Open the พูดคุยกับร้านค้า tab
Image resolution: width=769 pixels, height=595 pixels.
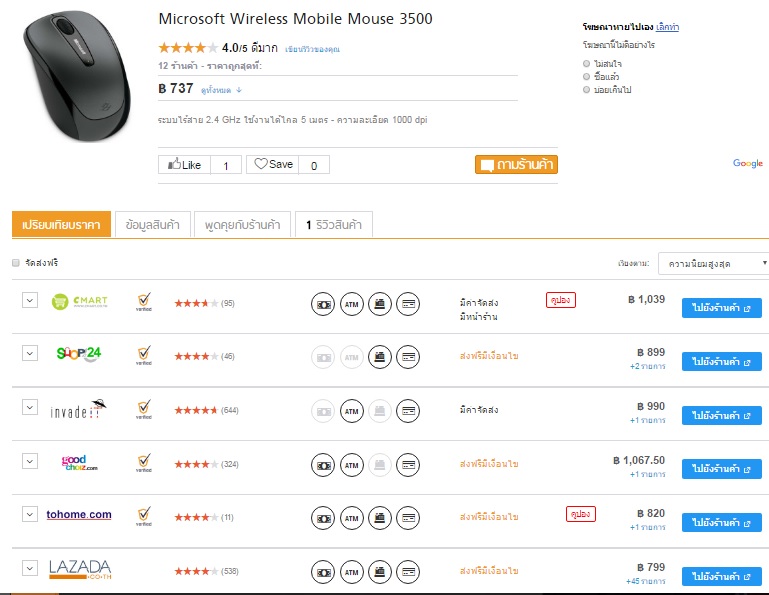pos(242,225)
